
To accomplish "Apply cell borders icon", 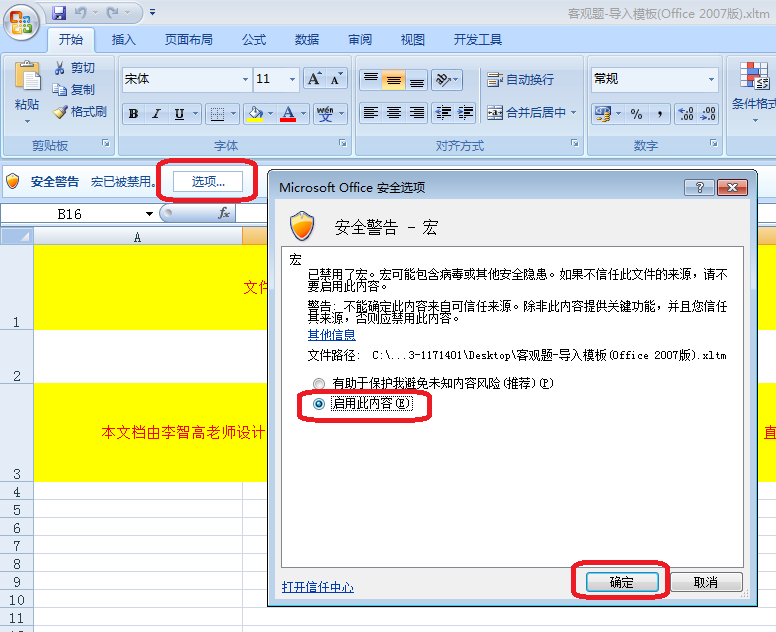I will click(x=217, y=114).
